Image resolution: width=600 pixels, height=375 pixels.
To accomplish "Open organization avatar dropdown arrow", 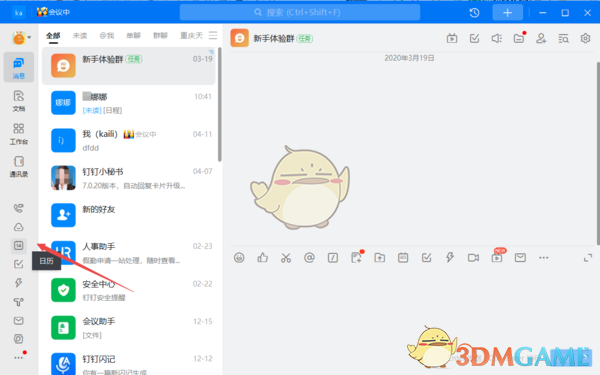I will [x=29, y=38].
